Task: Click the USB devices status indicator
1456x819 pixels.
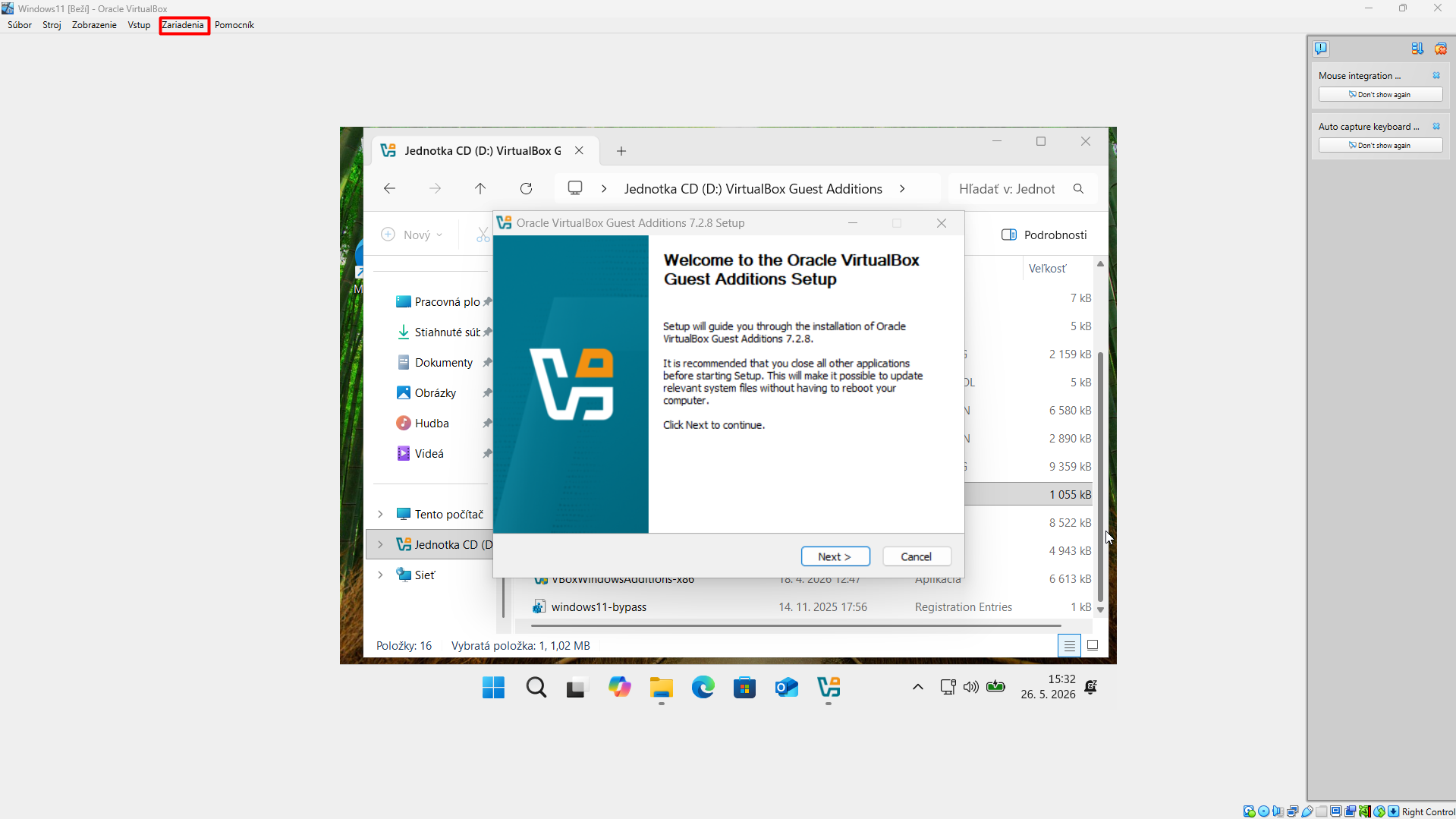Action: click(x=1307, y=811)
